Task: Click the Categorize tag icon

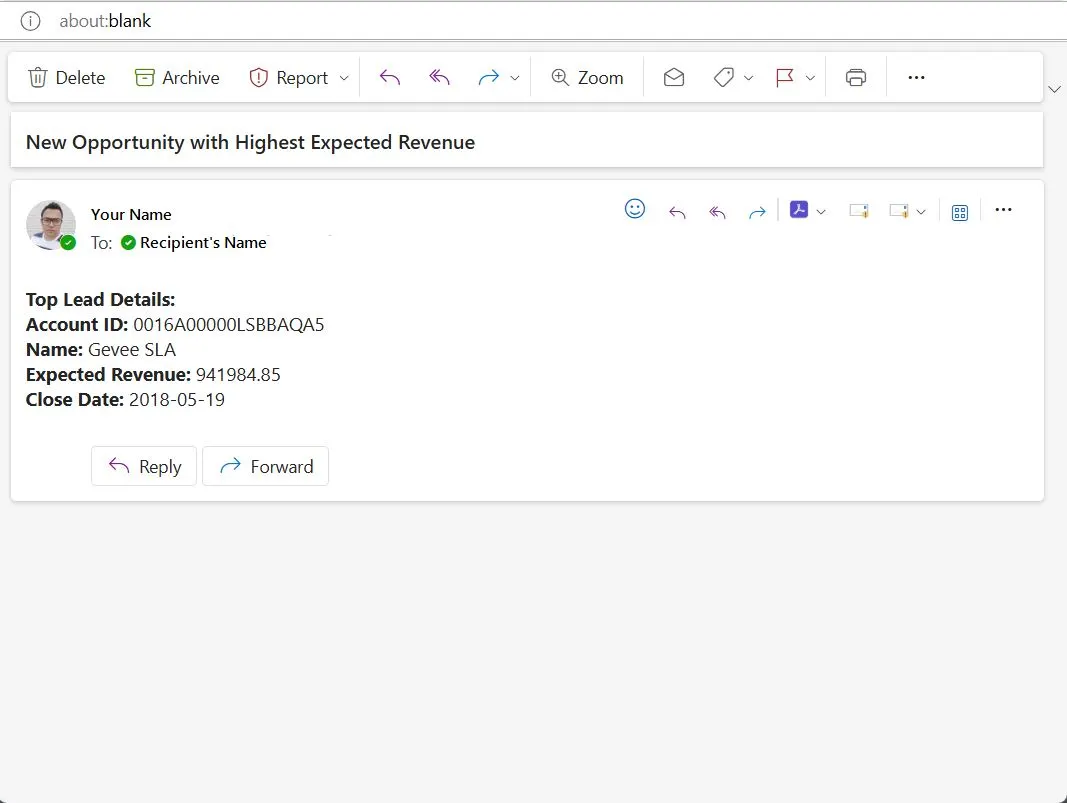Action: (724, 78)
